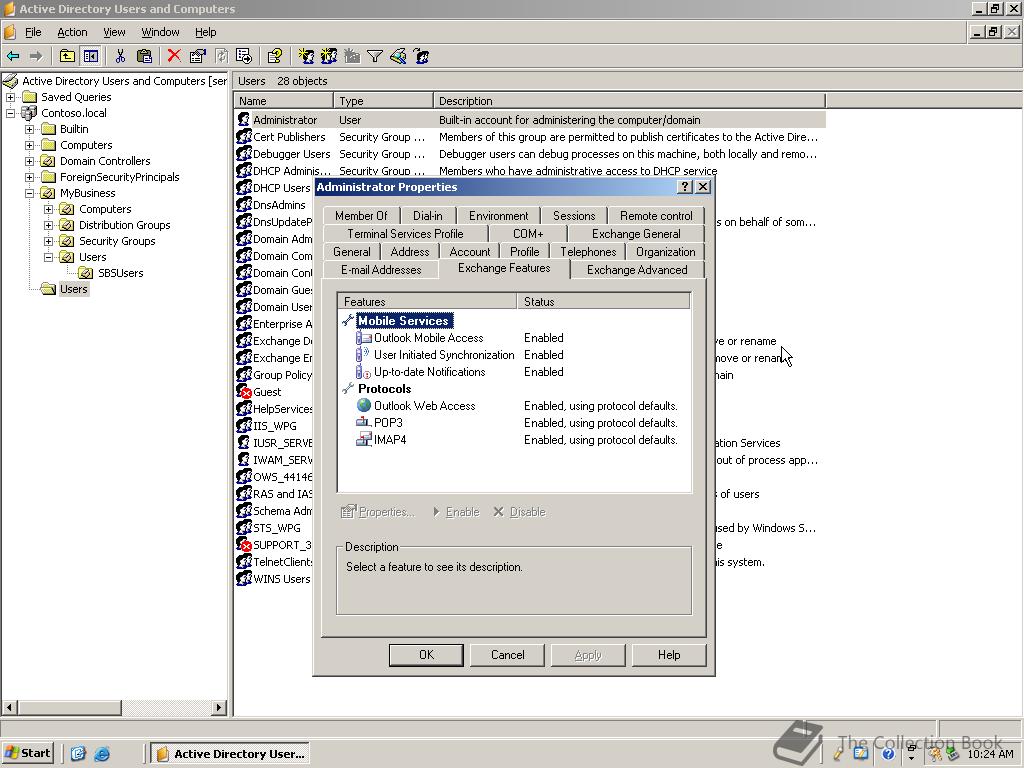Expand the Builtin container

(x=29, y=129)
